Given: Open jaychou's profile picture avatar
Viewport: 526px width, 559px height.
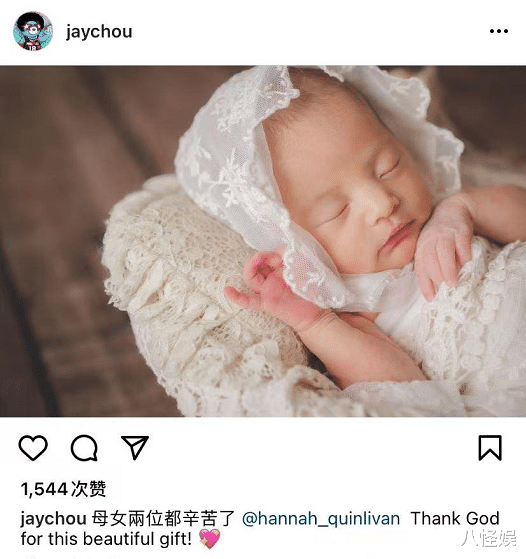Looking at the screenshot, I should click(33, 31).
